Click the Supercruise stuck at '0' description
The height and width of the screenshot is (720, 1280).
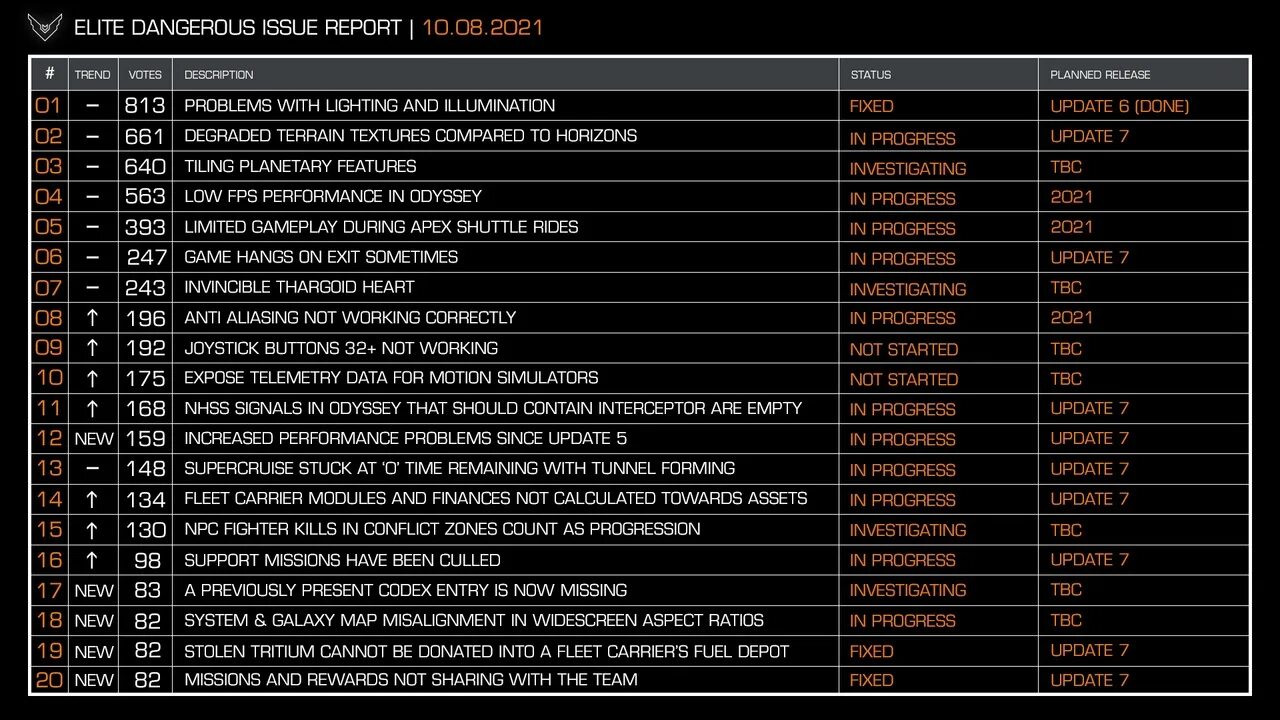click(459, 469)
